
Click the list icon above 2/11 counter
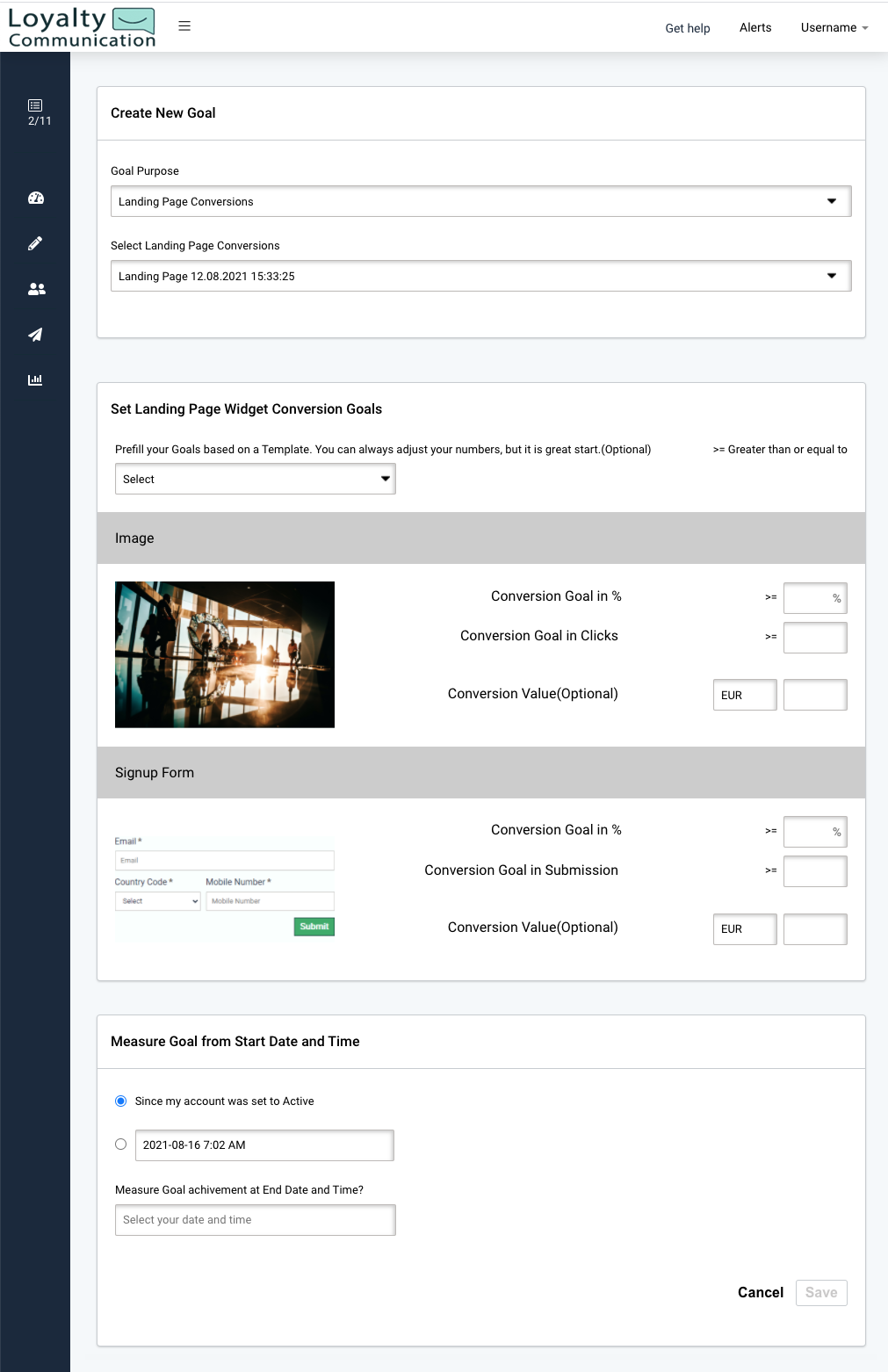point(35,105)
